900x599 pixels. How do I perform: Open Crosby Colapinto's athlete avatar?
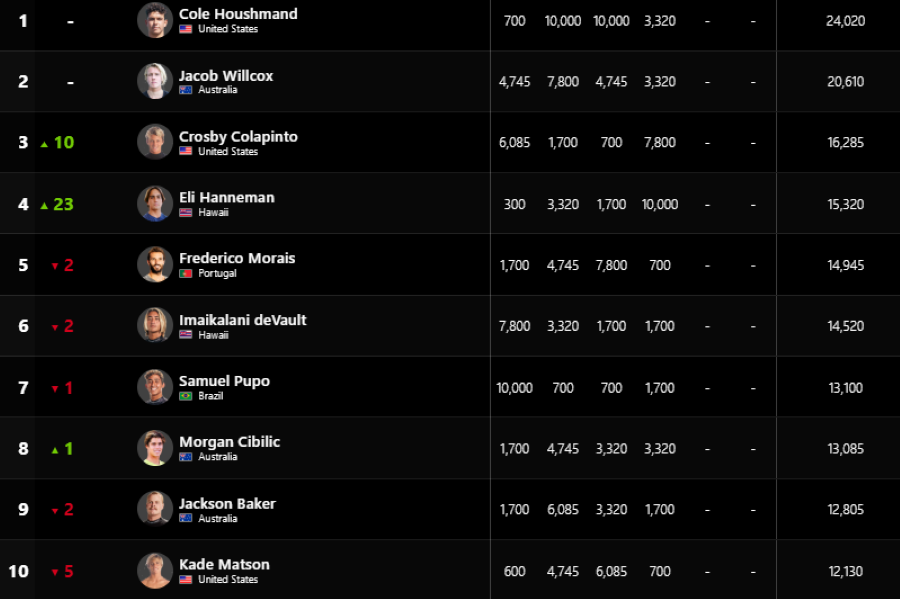155,142
